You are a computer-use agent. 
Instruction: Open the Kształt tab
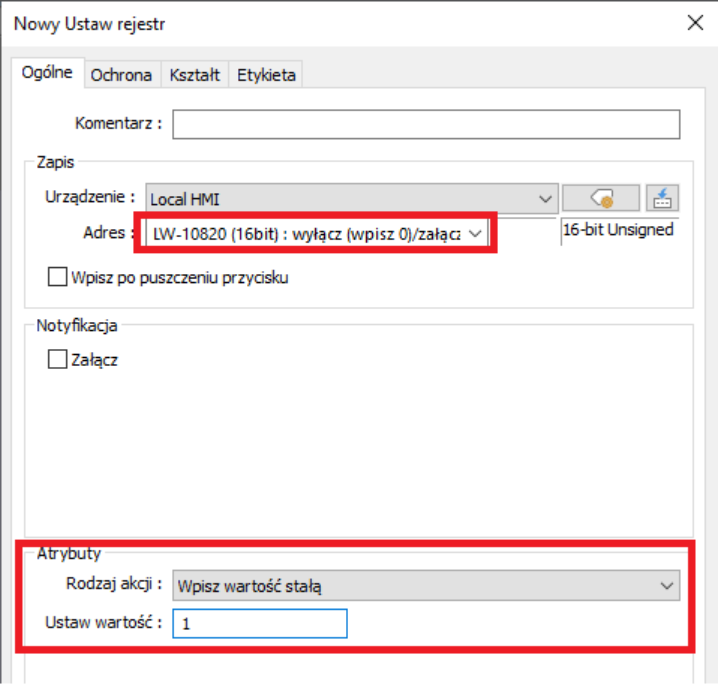[195, 75]
